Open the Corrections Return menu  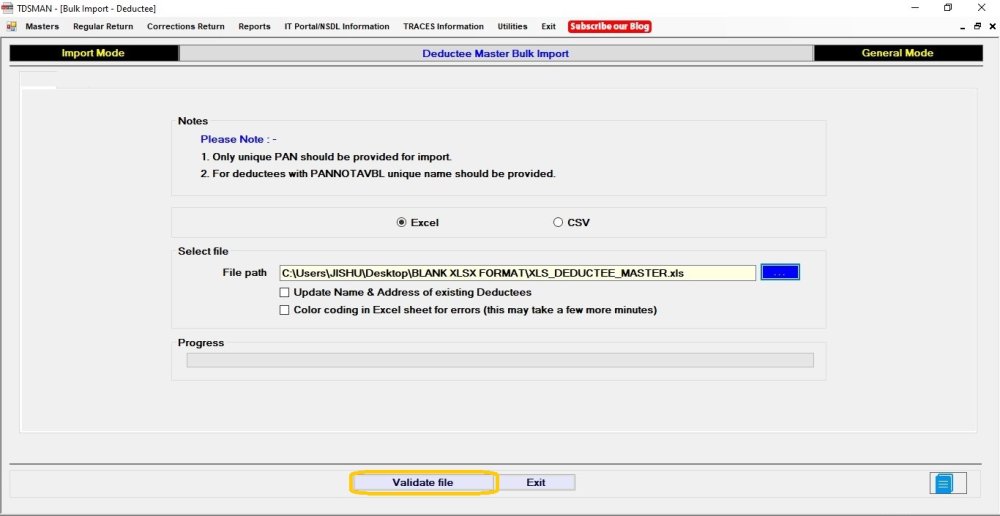click(186, 27)
